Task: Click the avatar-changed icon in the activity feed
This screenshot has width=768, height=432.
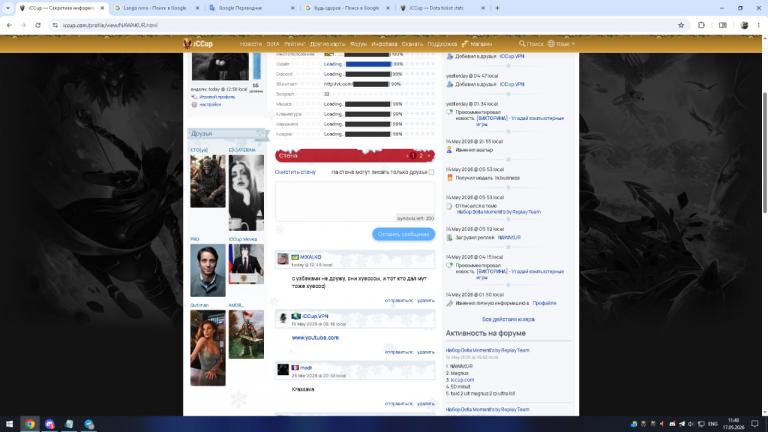Action: [450, 150]
